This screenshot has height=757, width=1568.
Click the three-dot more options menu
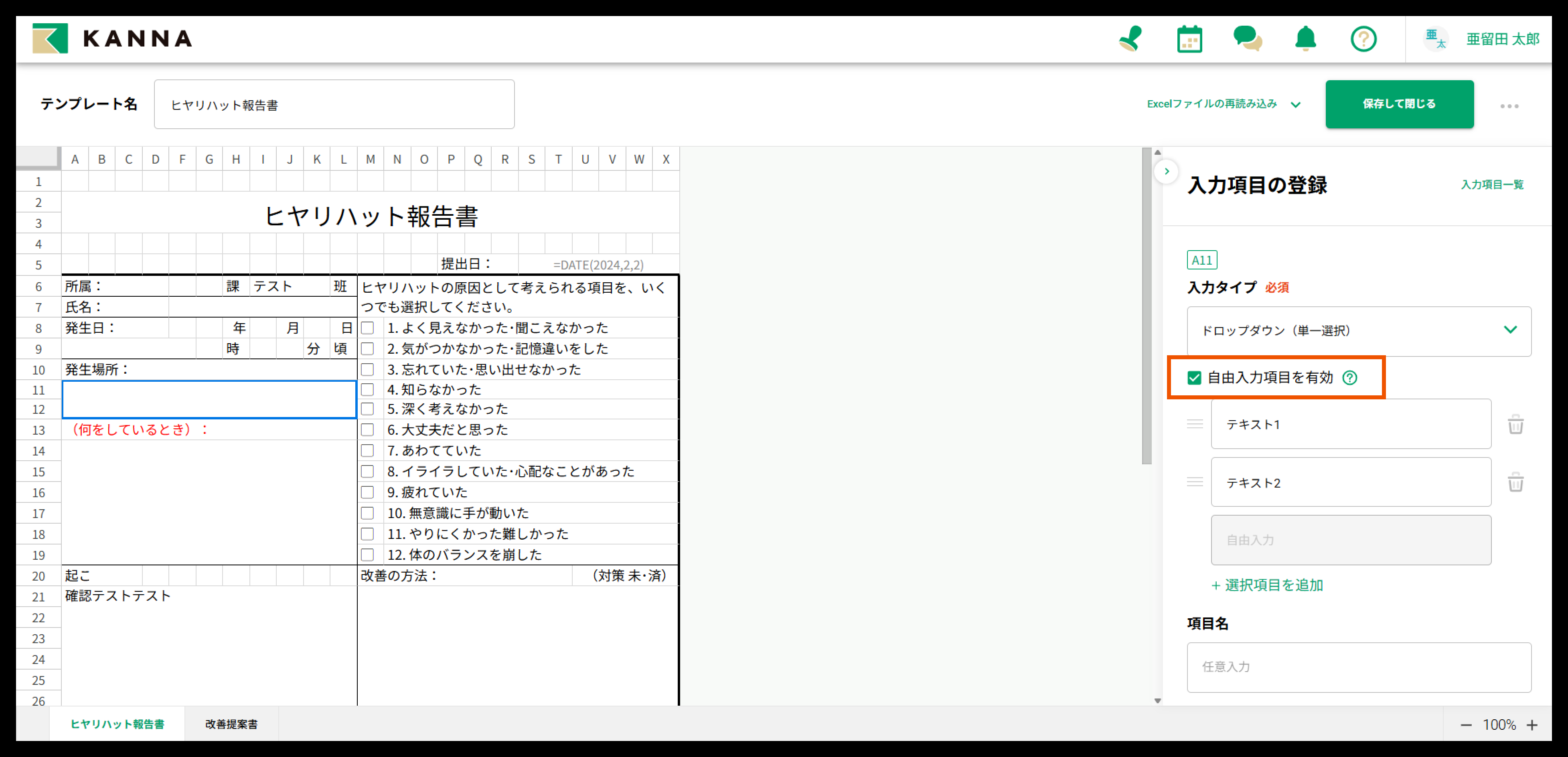(1509, 106)
